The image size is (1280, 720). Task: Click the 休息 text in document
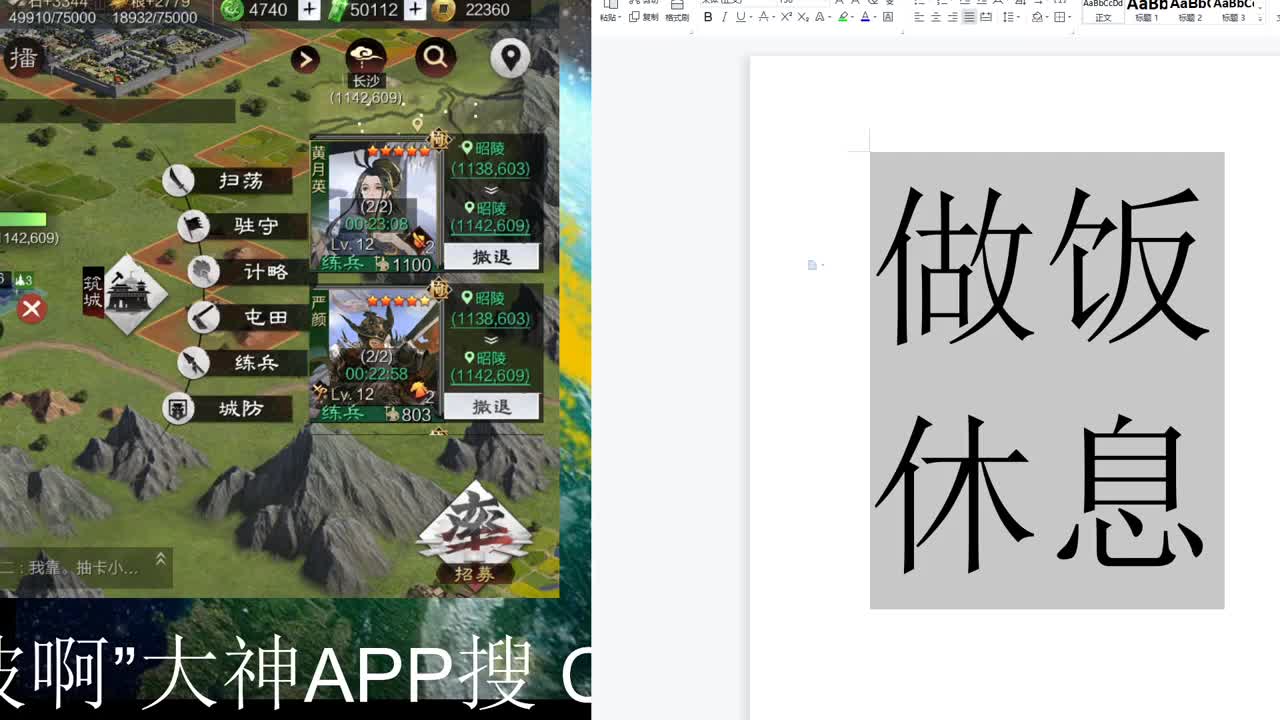tap(1040, 493)
